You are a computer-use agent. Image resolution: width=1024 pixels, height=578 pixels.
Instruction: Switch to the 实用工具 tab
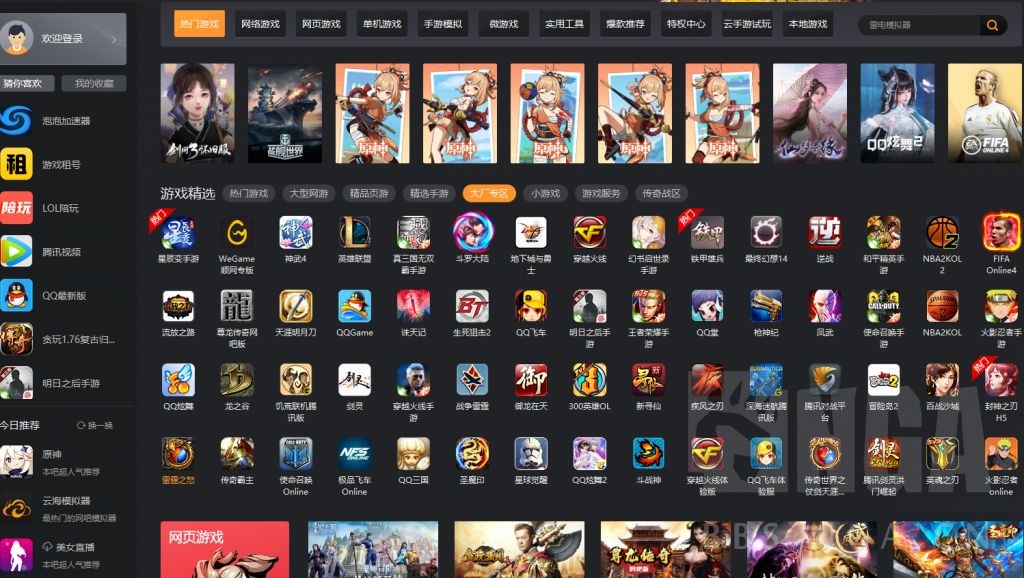565,24
